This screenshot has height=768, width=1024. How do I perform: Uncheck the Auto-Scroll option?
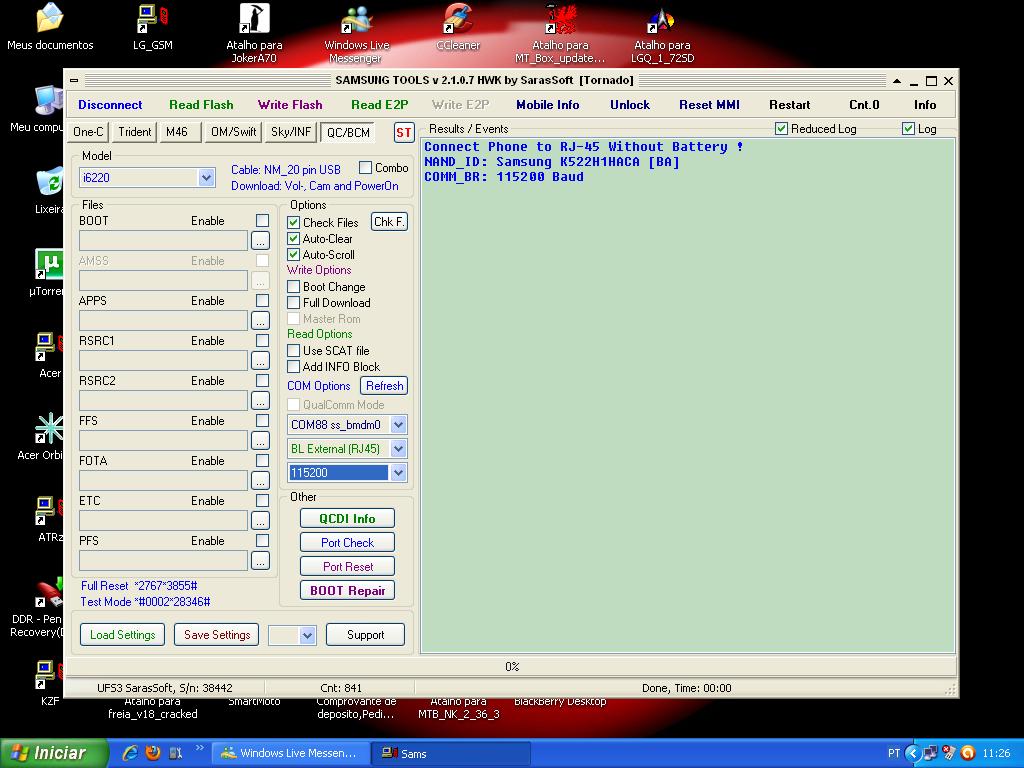(294, 255)
